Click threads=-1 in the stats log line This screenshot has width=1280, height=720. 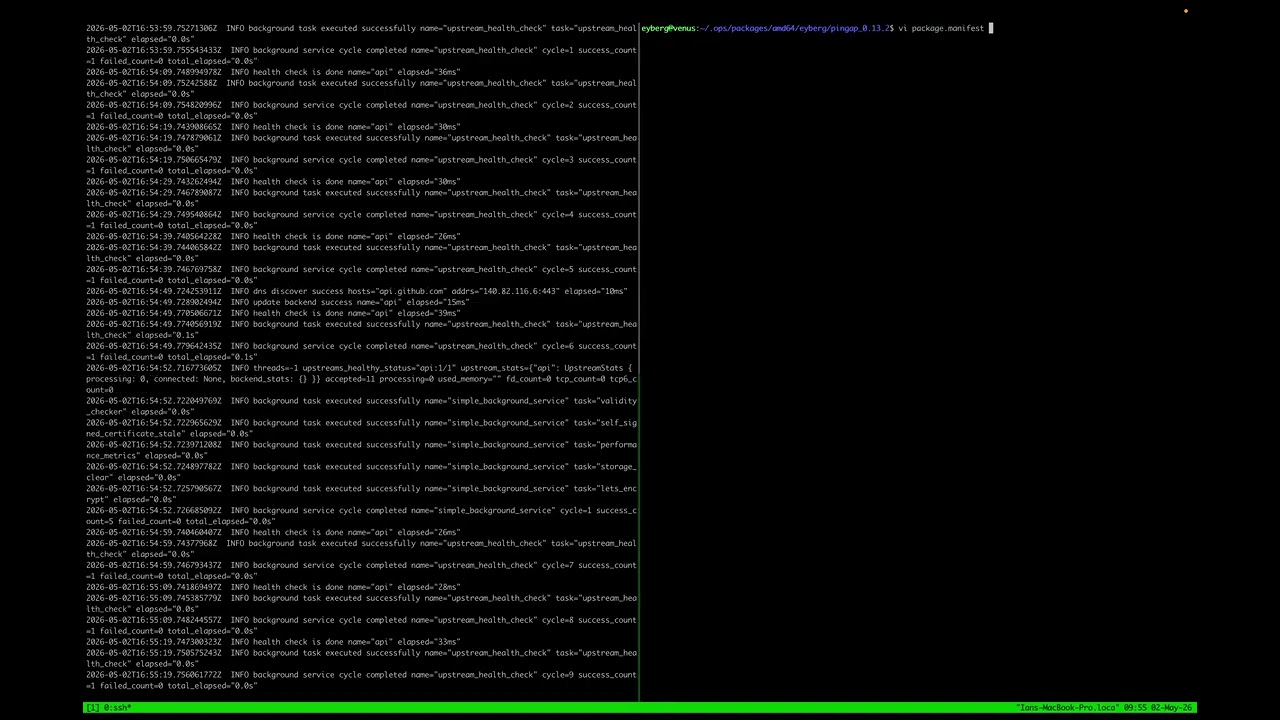pos(275,368)
